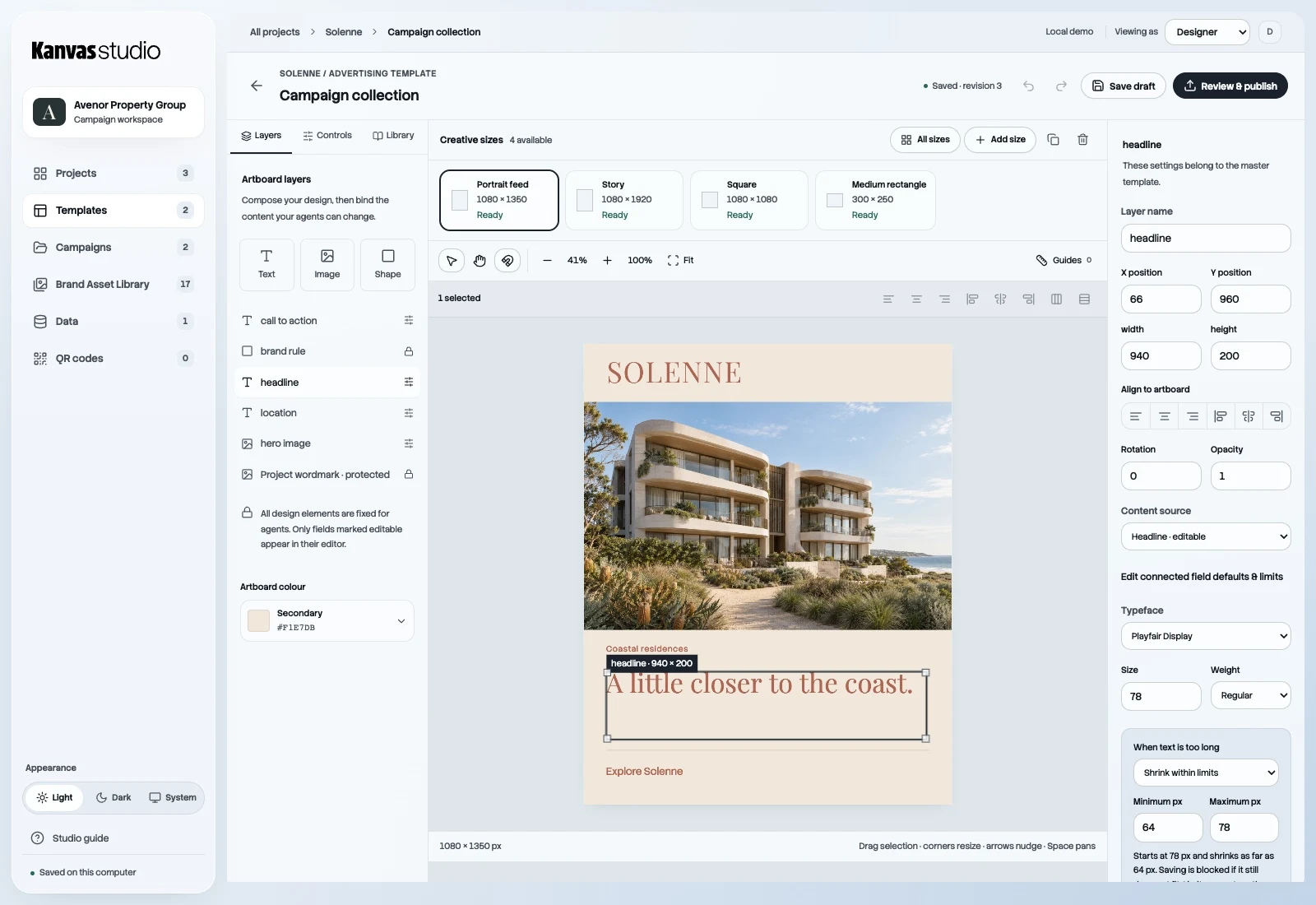Open settings sliders for headline layer
This screenshot has height=905, width=1316.
[409, 383]
